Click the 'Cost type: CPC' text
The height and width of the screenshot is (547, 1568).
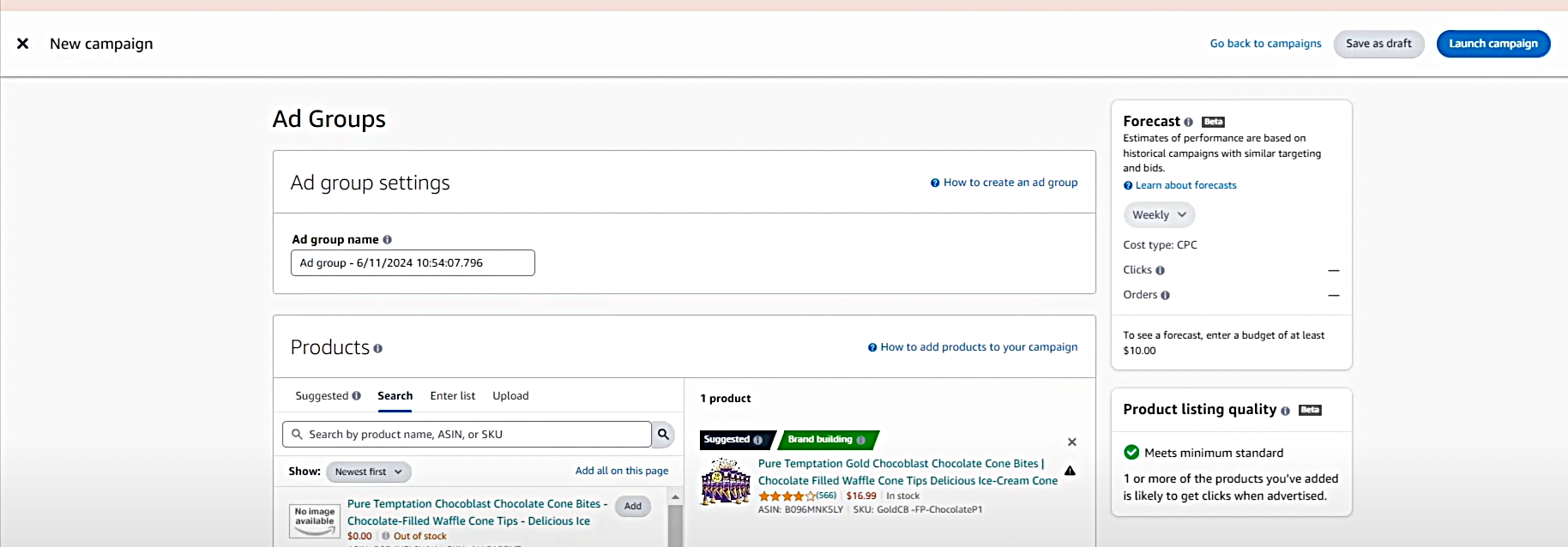[x=1160, y=245]
